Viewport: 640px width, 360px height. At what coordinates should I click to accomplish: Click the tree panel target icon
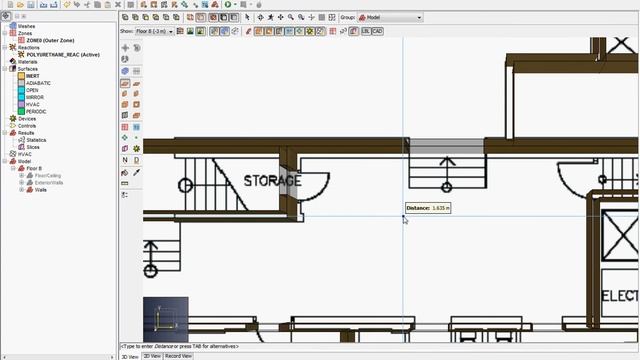point(6,16)
